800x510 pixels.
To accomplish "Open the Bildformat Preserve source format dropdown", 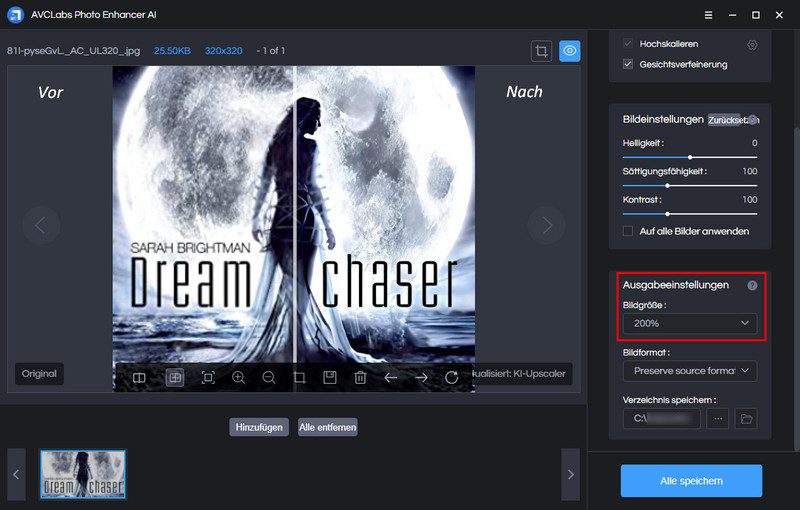I will pos(690,371).
